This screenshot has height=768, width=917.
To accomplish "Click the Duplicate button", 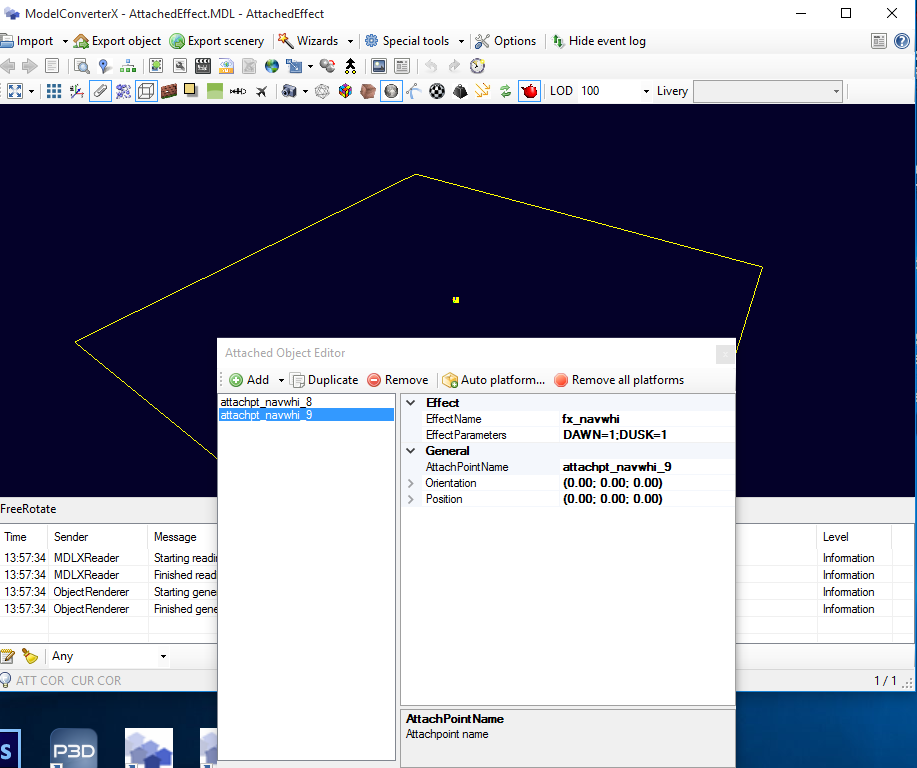I will click(325, 380).
